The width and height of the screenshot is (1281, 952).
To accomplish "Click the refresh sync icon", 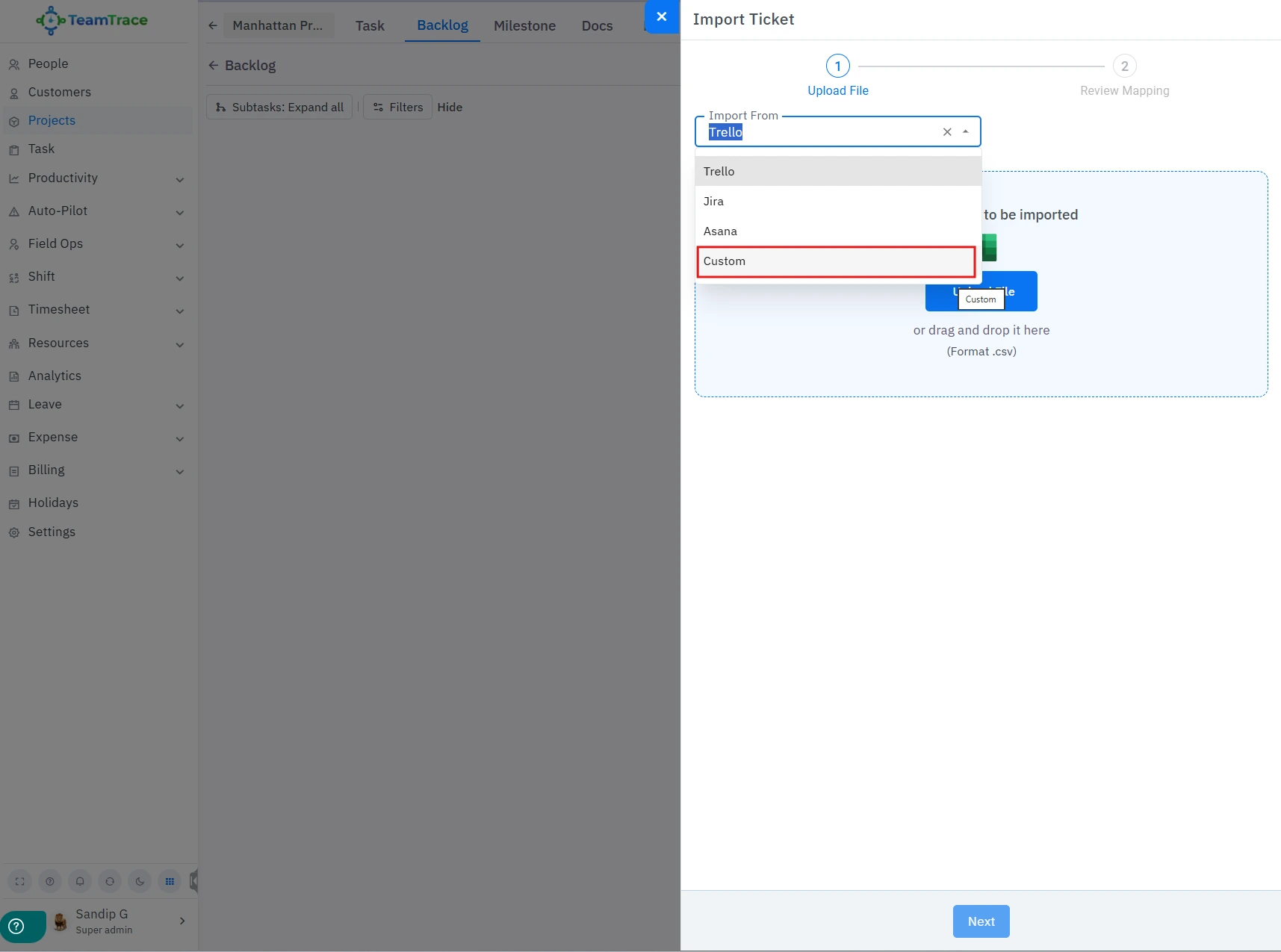I will click(110, 882).
